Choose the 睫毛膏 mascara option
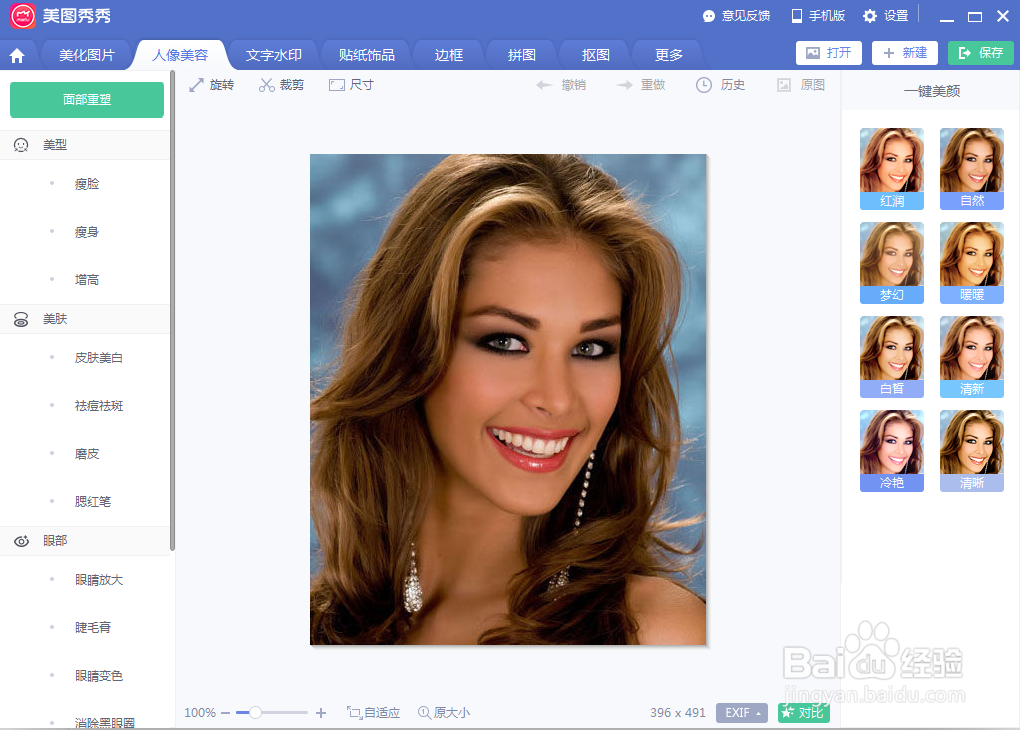 pos(93,628)
